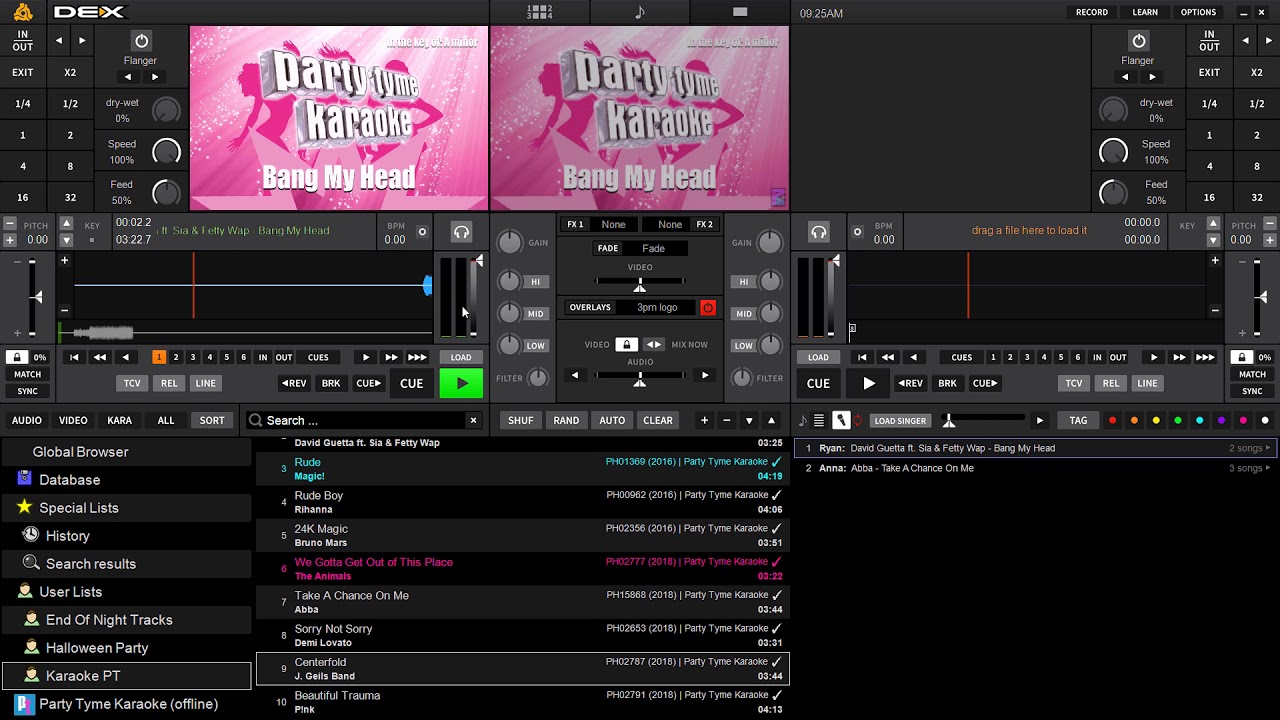Viewport: 1280px width, 720px height.
Task: Filter browser by KARA
Action: (120, 421)
